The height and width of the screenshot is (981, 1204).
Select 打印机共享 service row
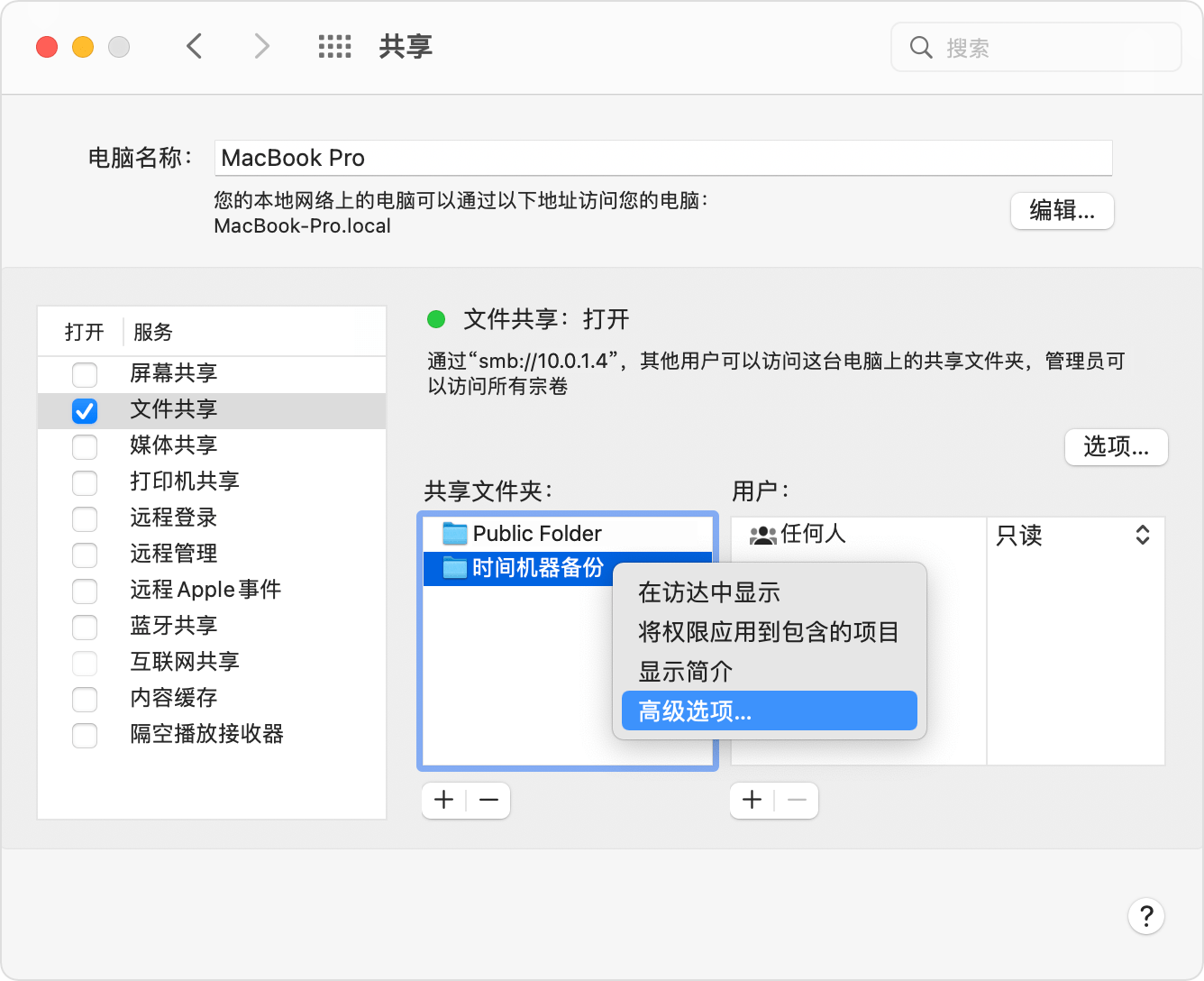pos(212,482)
